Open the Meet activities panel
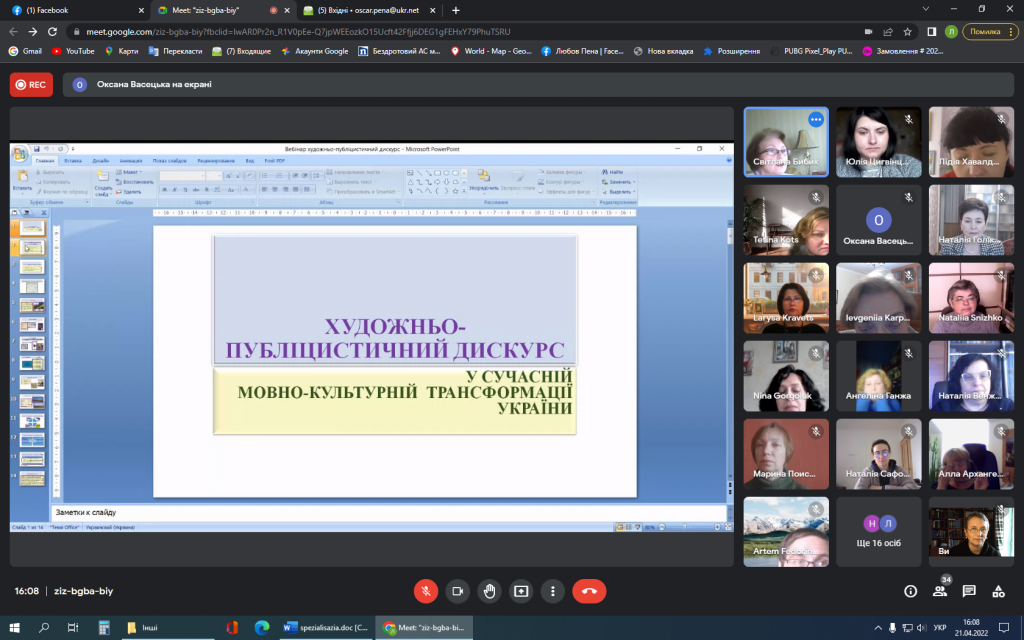Image resolution: width=1024 pixels, height=640 pixels. [x=998, y=591]
